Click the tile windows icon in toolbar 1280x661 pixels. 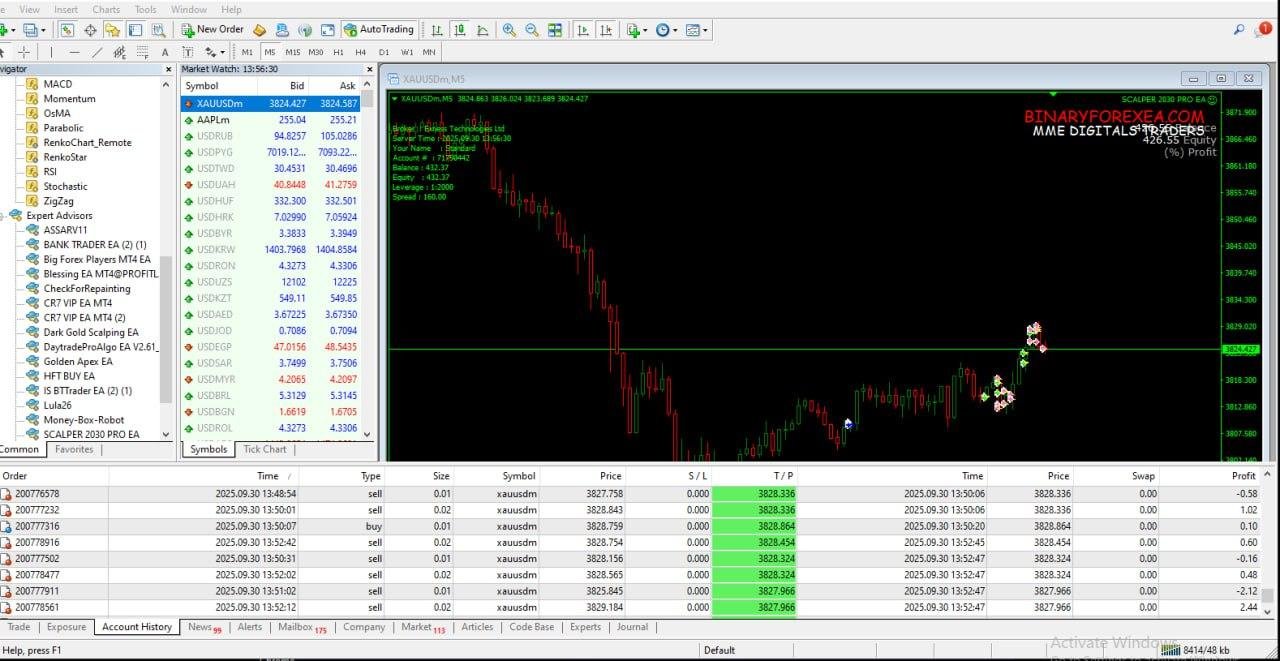click(555, 30)
